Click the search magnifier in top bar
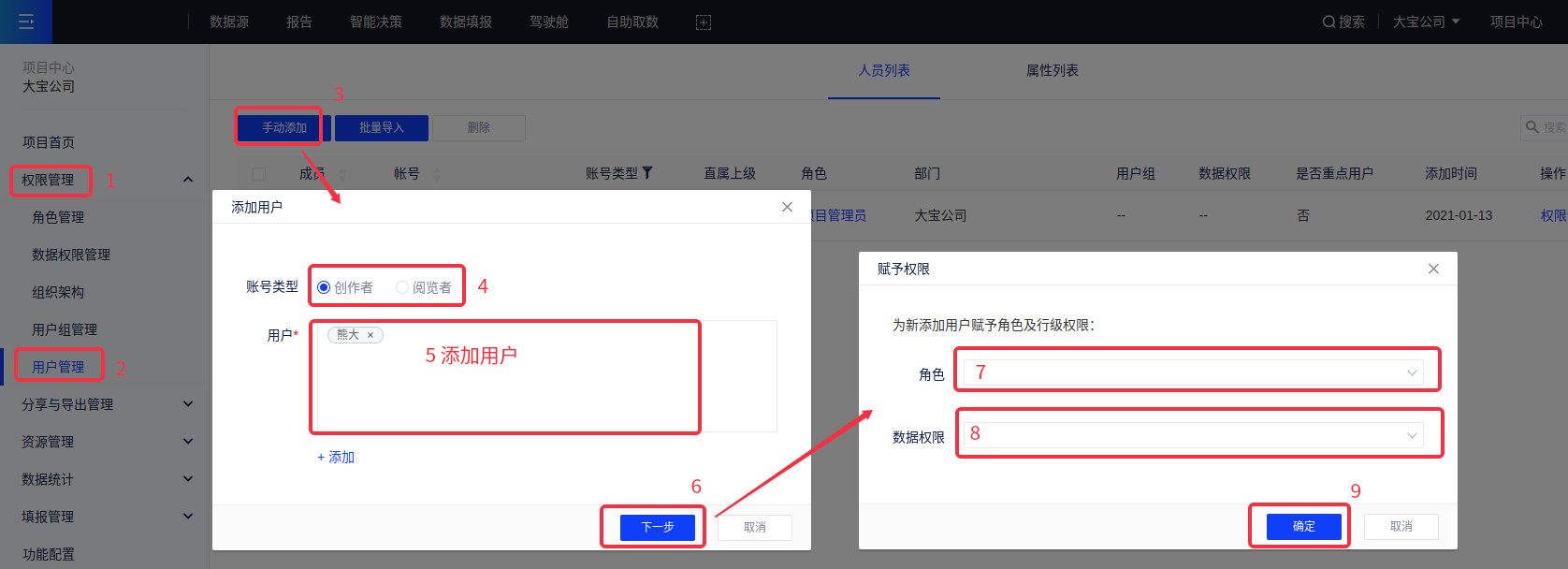1568x569 pixels. click(1328, 22)
